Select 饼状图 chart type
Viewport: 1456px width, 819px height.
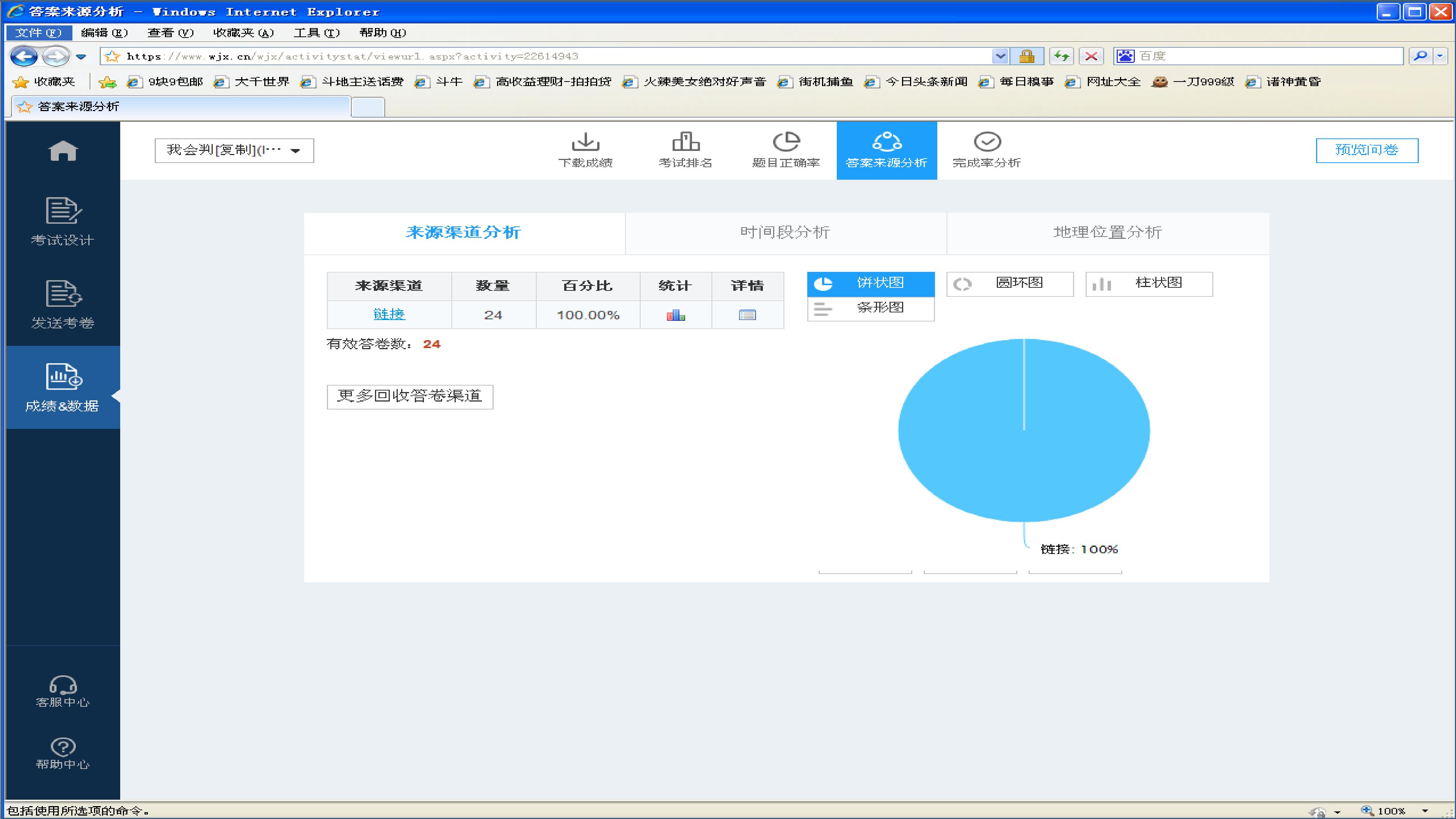point(871,284)
